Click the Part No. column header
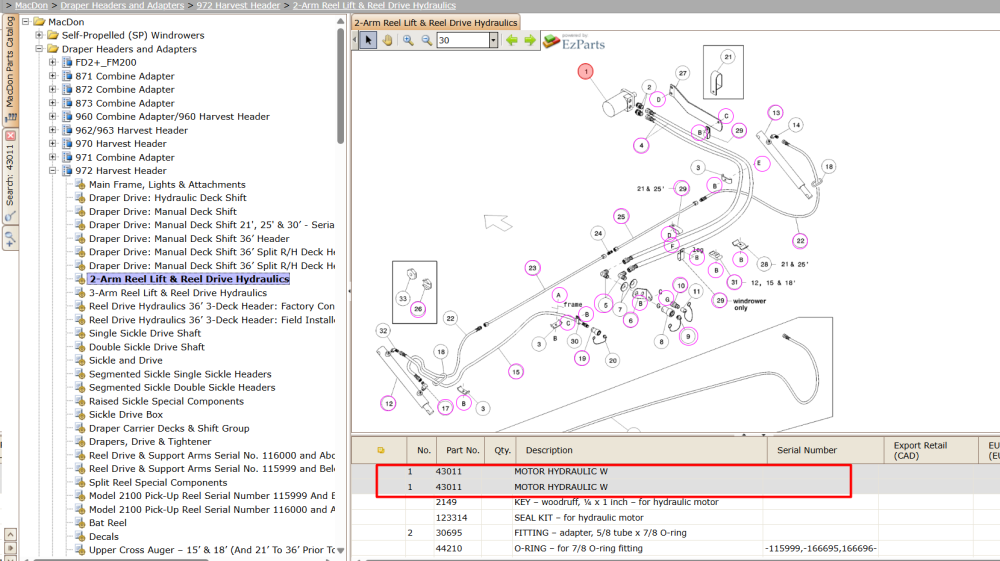1000x561 pixels. [462, 450]
